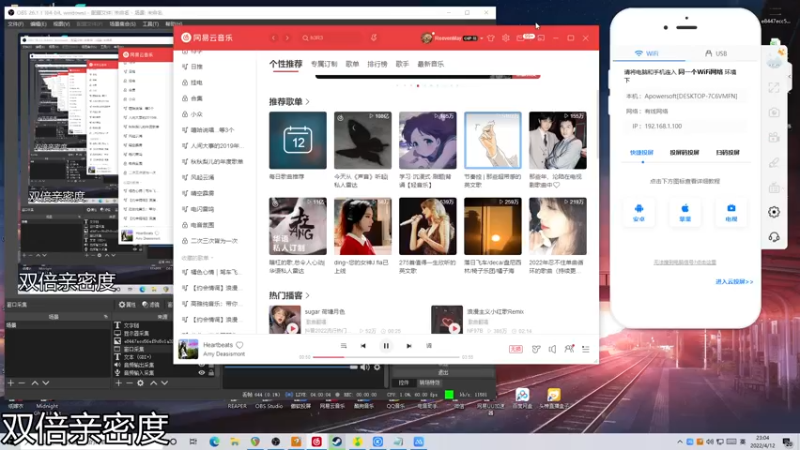Switch to the 歌单 tab
800x450 pixels.
pyautogui.click(x=352, y=64)
